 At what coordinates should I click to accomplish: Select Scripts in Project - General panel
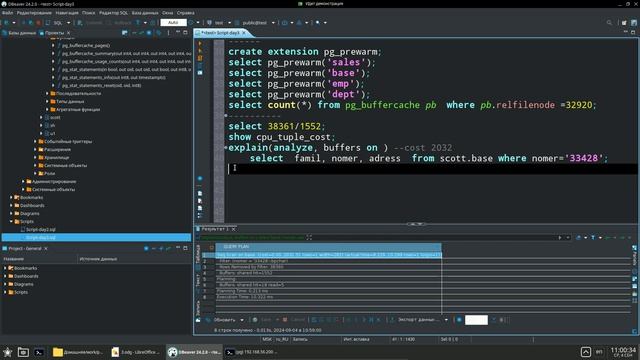pos(21,292)
